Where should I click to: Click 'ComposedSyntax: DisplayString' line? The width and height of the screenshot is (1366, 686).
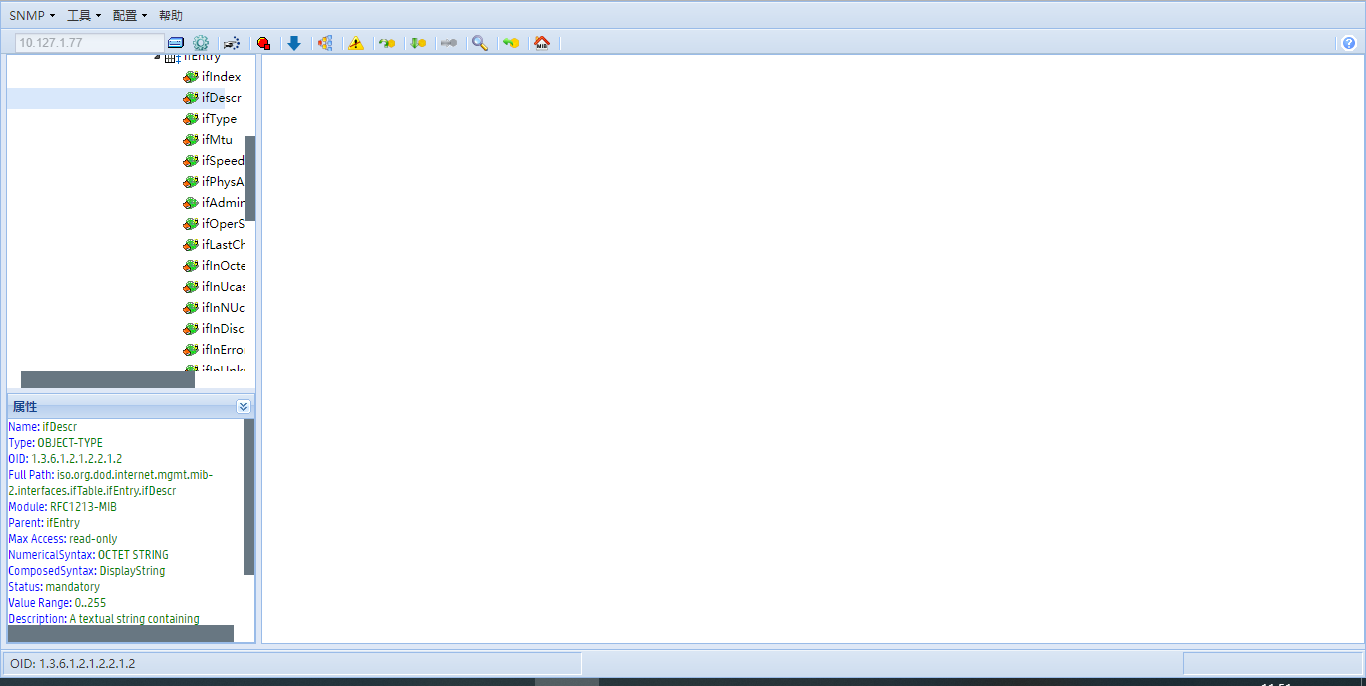87,571
